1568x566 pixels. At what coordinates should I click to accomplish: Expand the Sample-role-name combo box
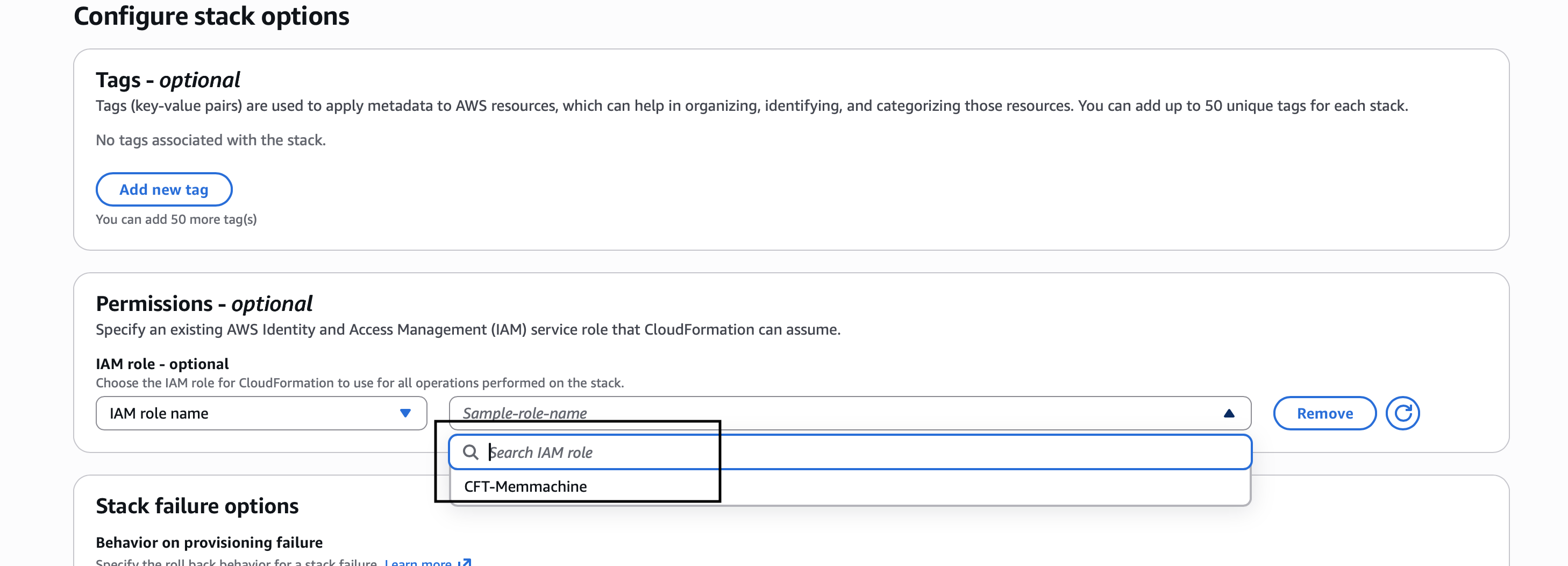(846, 413)
